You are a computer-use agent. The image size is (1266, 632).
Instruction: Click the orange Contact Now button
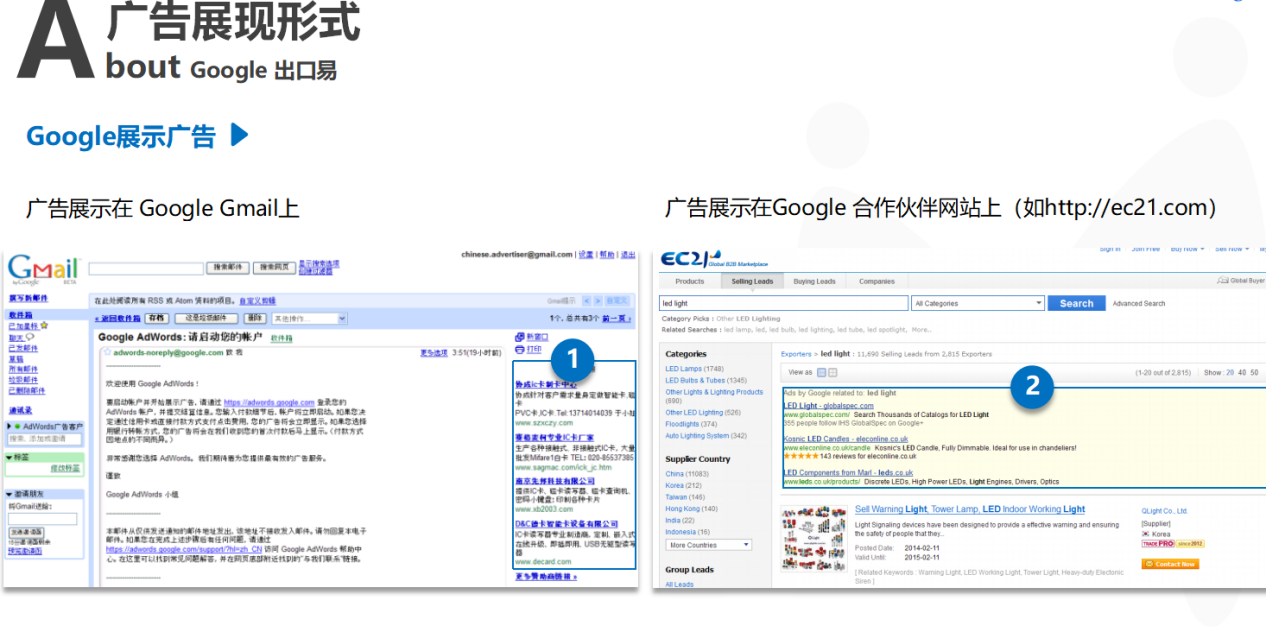point(1170,564)
